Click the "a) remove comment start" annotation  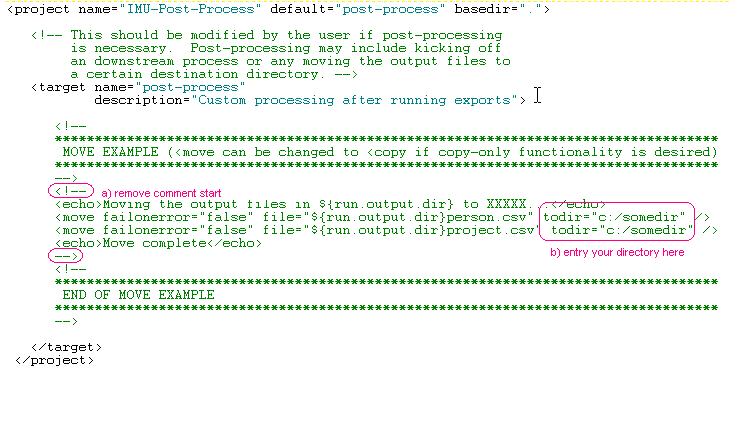[161, 193]
